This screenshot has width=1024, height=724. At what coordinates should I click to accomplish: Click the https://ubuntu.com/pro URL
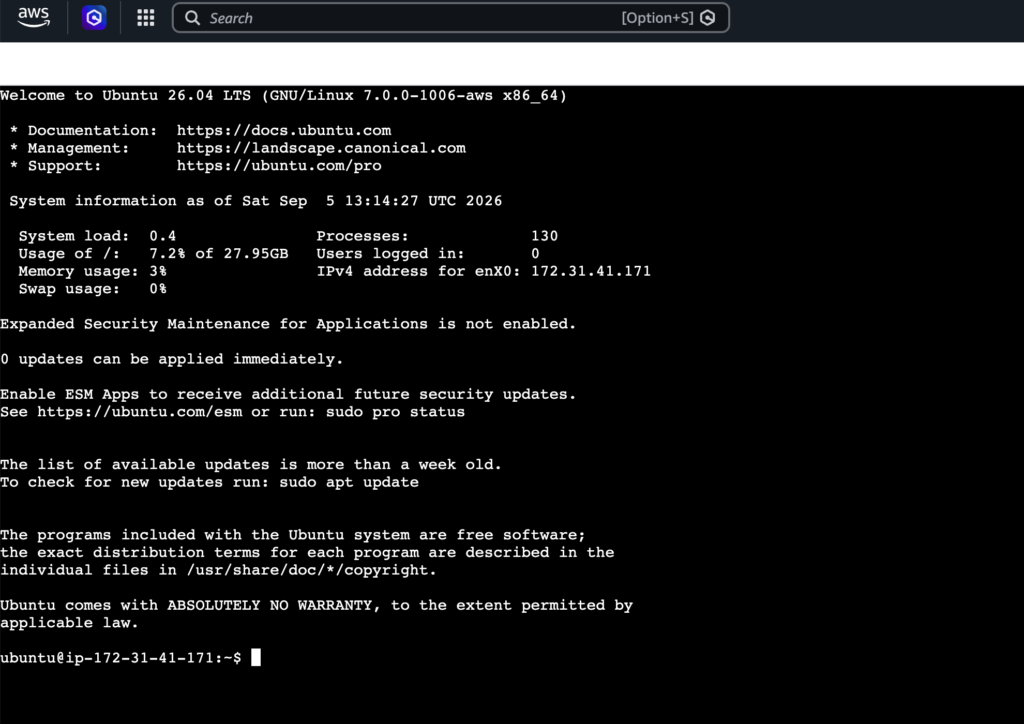[279, 166]
